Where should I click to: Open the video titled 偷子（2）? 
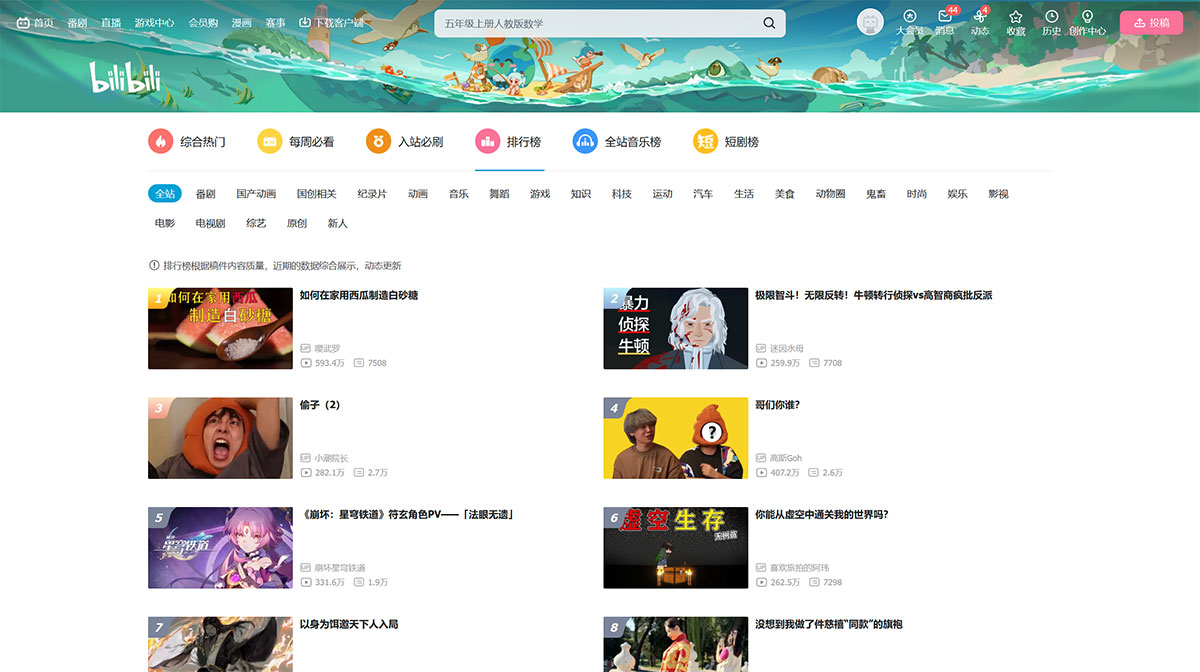pyautogui.click(x=322, y=403)
